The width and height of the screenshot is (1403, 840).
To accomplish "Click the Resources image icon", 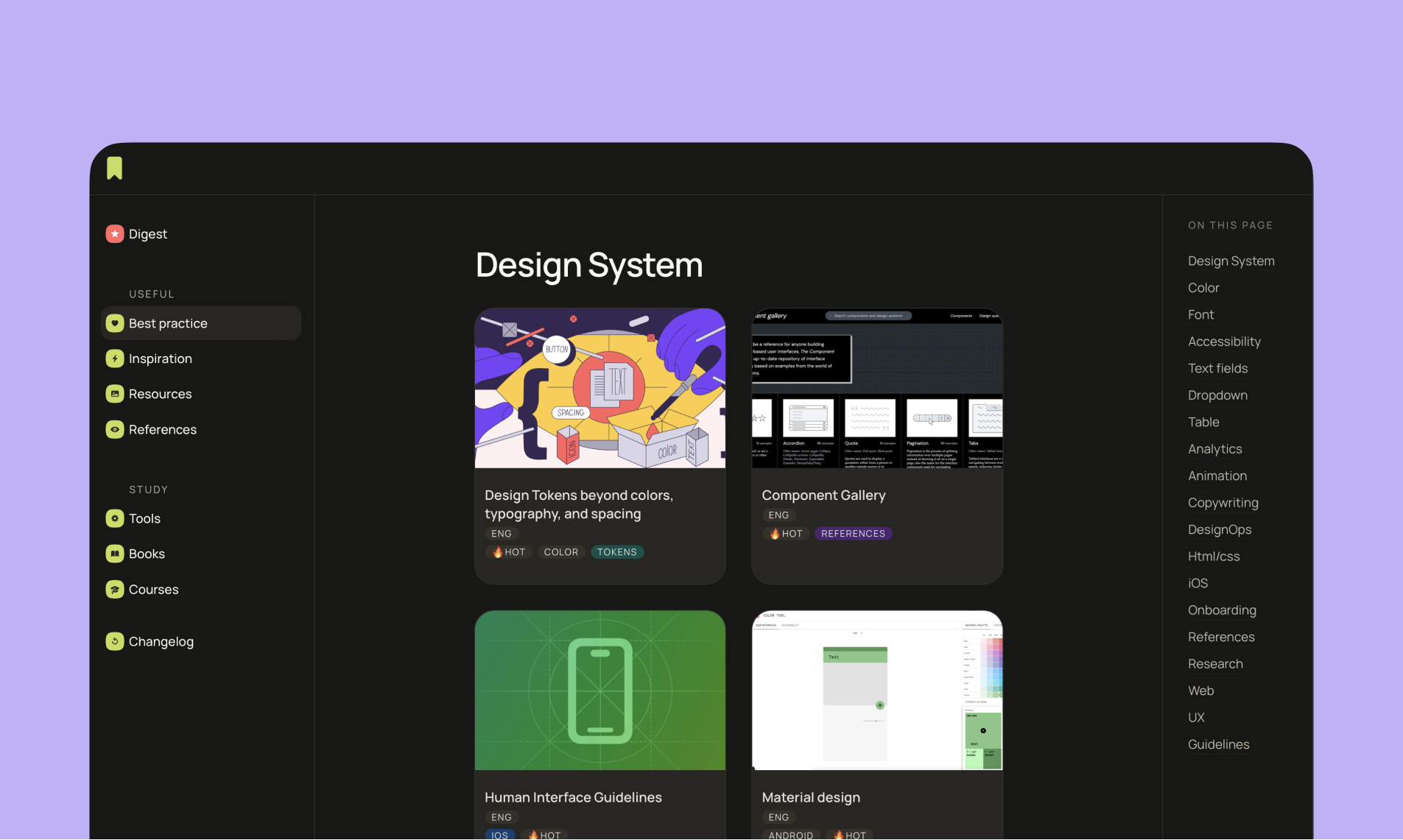I will coord(115,394).
